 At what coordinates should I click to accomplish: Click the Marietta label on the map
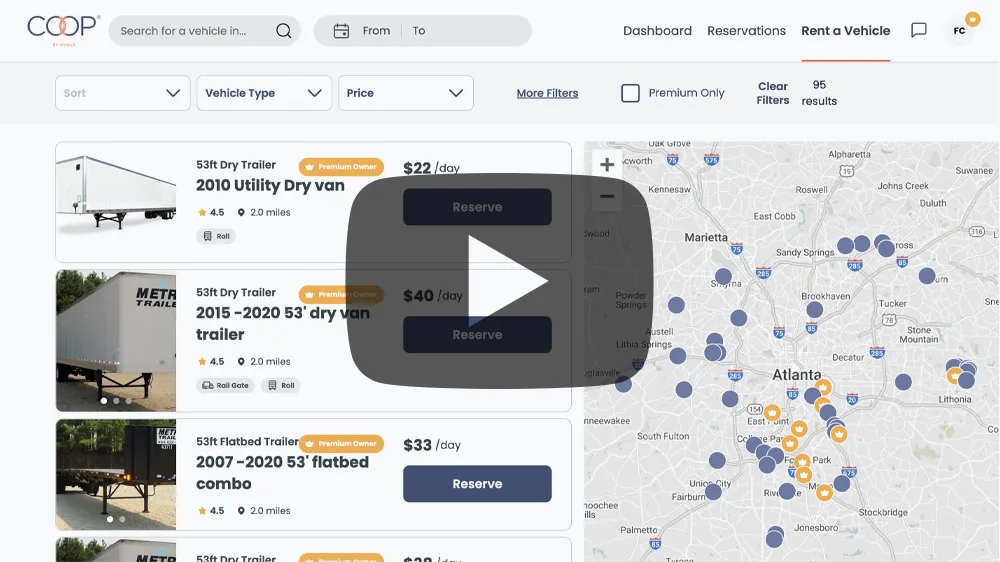point(706,237)
